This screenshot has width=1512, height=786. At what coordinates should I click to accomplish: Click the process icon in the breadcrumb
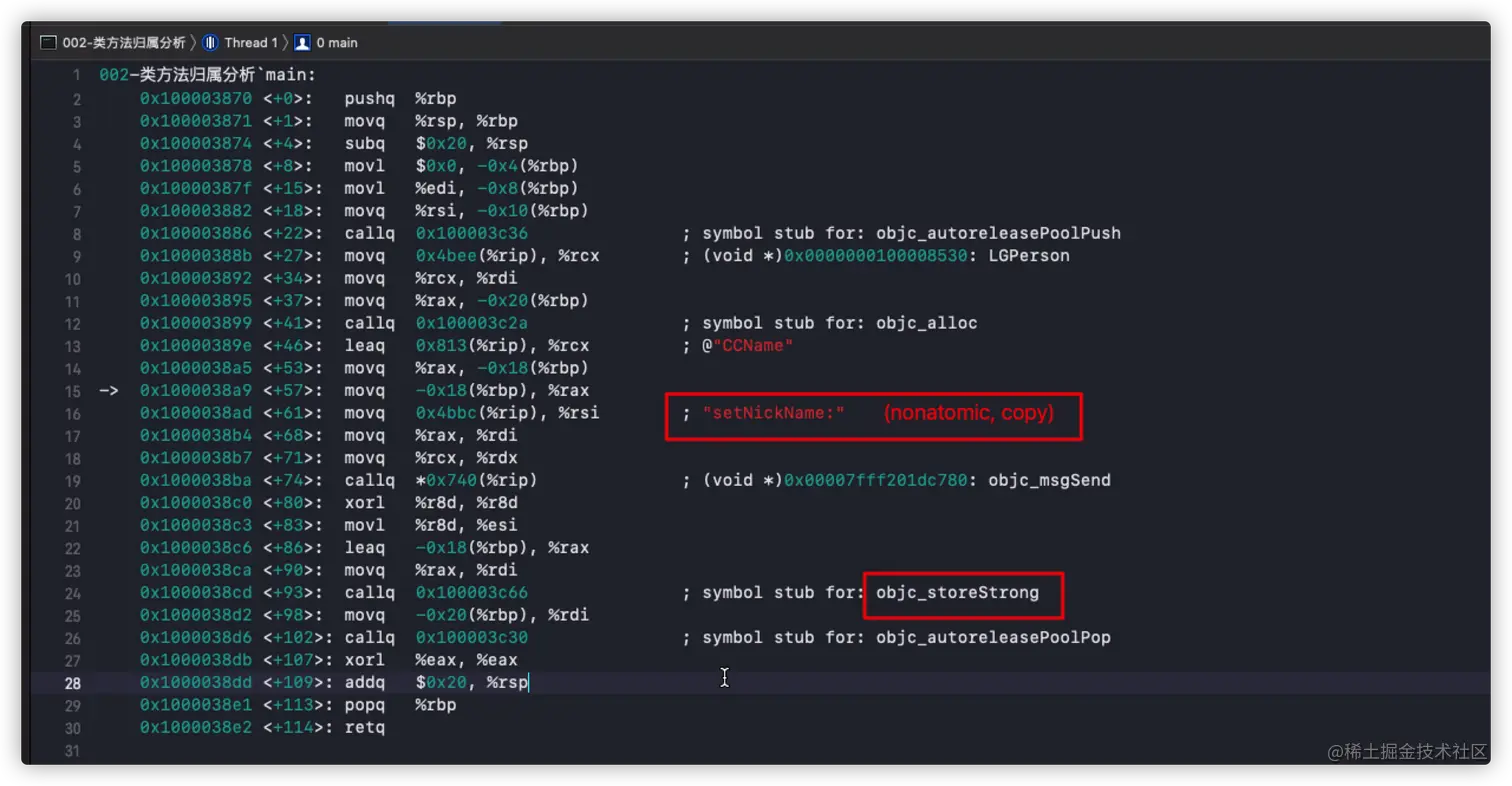coord(48,43)
